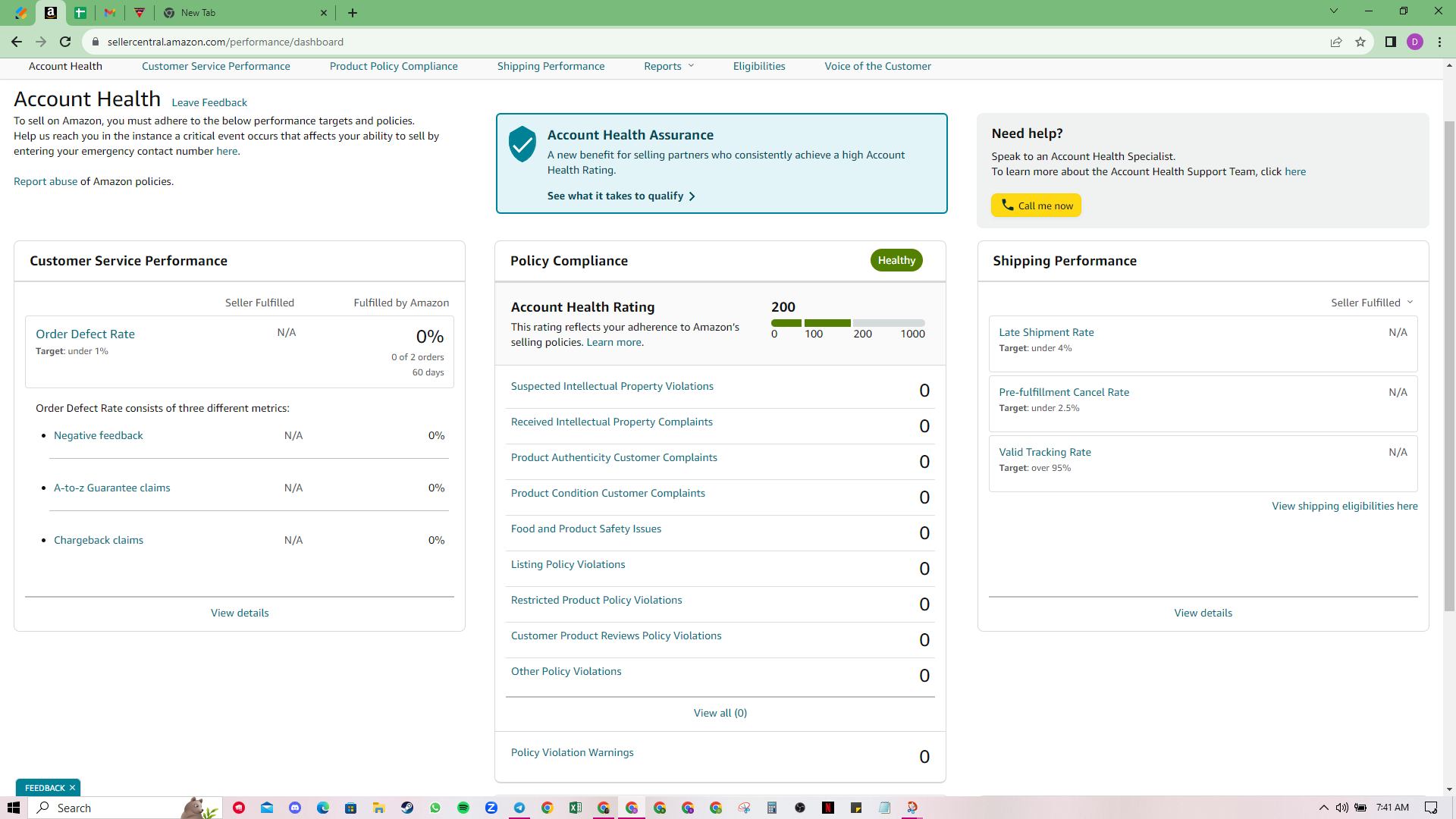This screenshot has width=1456, height=819.
Task: Open the green cross pinned tab
Action: pos(80,13)
